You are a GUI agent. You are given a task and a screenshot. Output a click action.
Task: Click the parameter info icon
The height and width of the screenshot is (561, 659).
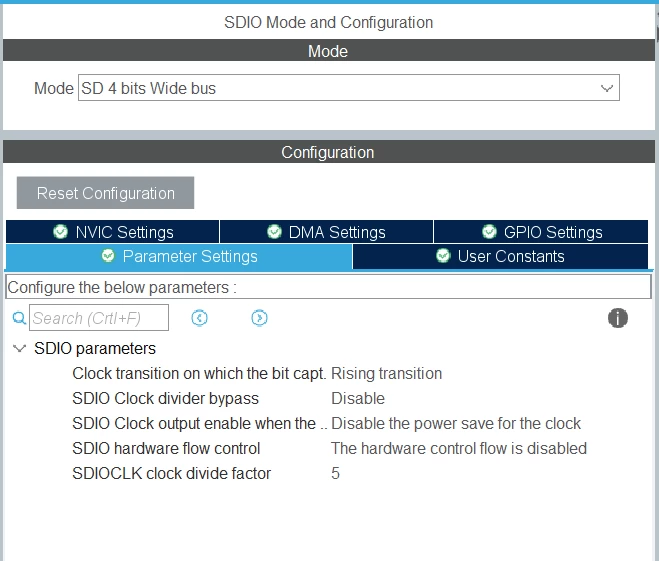click(618, 318)
